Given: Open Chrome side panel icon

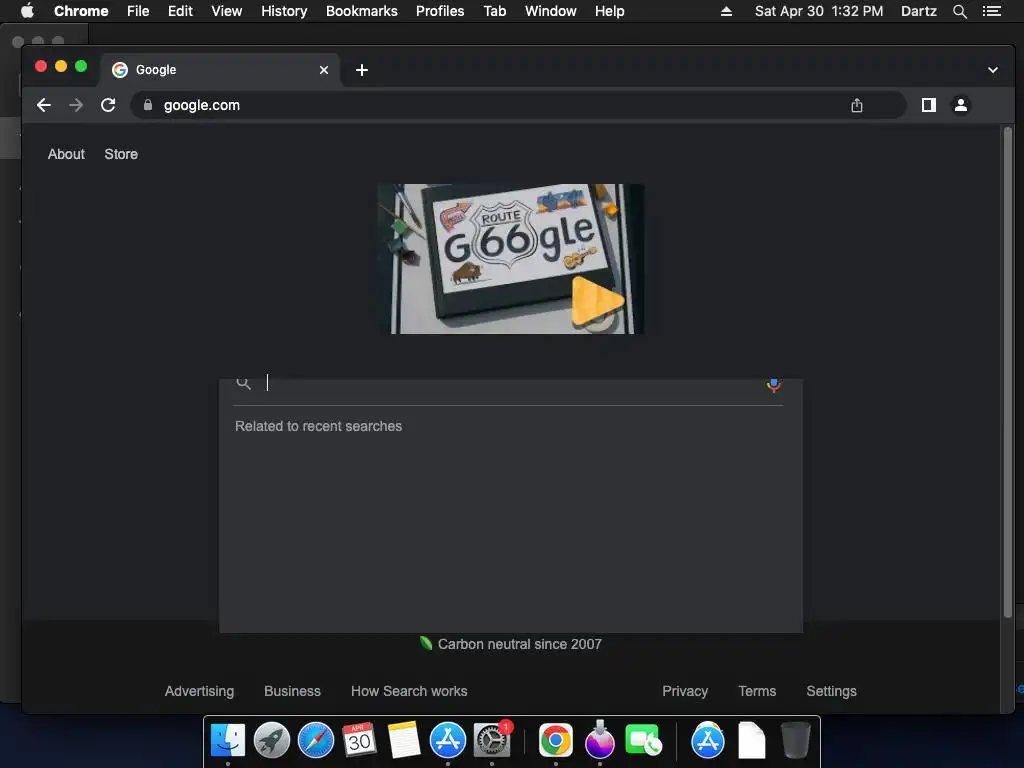Looking at the screenshot, I should [929, 105].
